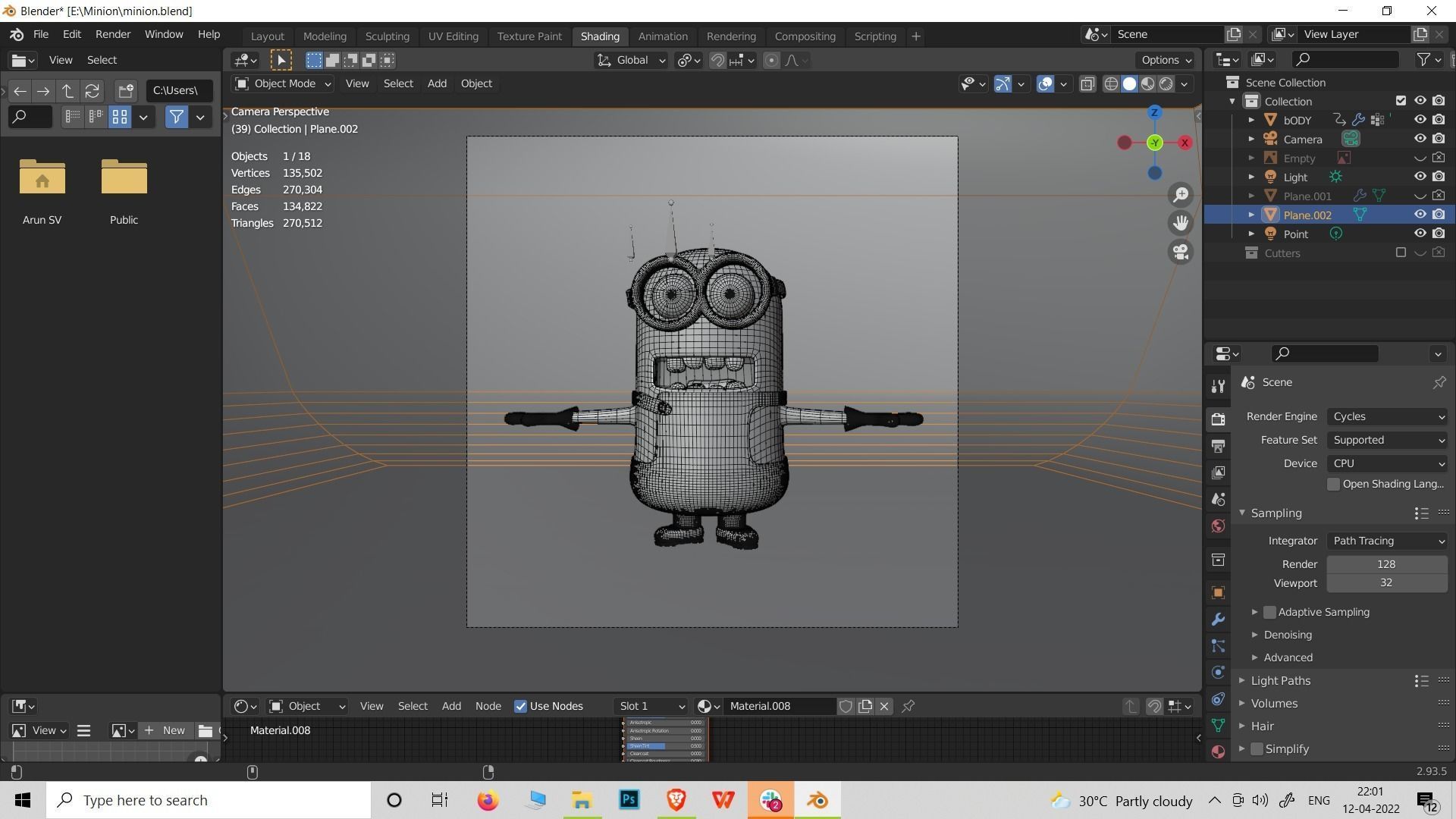This screenshot has width=1456, height=819.
Task: Click the zoom magnifier viewport gizmo
Action: [1181, 195]
